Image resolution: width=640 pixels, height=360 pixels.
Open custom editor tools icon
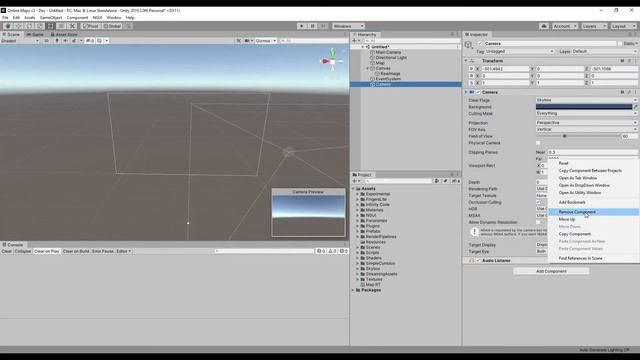72,26
